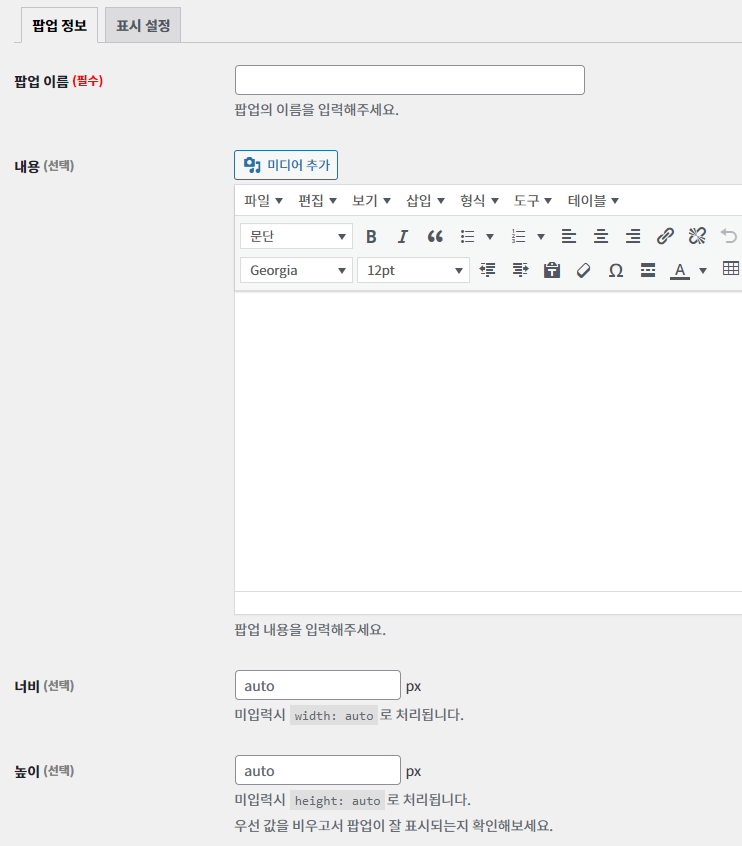The width and height of the screenshot is (742, 846).
Task: Open numbered list style options arrow
Action: 541,236
